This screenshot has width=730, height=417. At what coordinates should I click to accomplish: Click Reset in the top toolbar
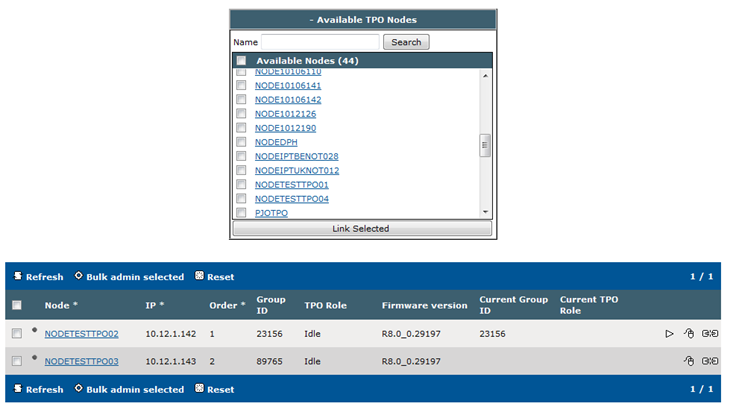click(215, 276)
